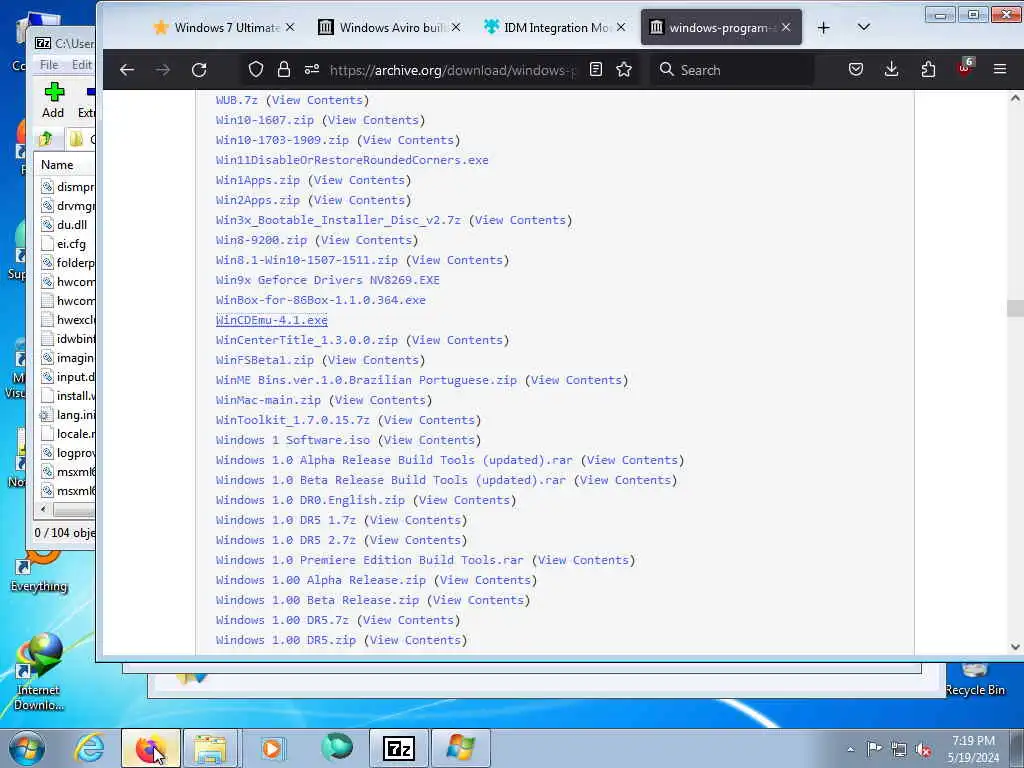Open Firefox hamburger menu
Image resolution: width=1024 pixels, height=768 pixels.
click(1000, 69)
